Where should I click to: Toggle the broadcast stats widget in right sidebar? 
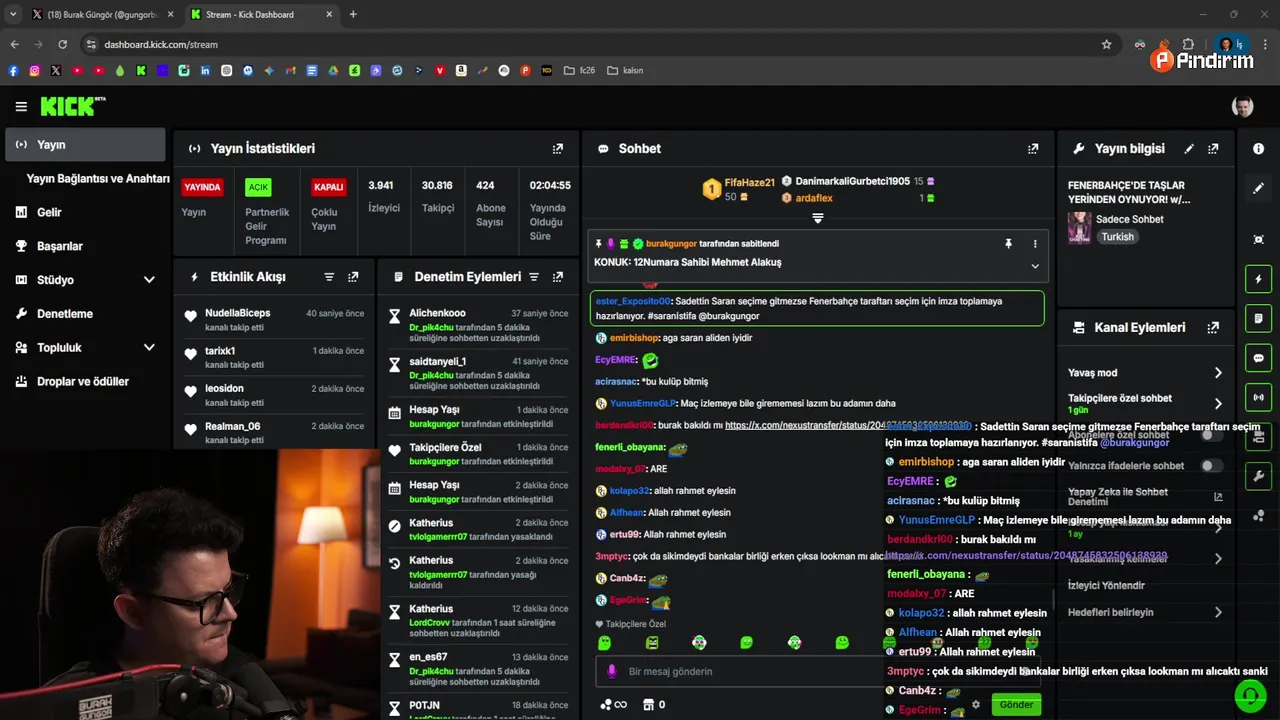point(1258,397)
